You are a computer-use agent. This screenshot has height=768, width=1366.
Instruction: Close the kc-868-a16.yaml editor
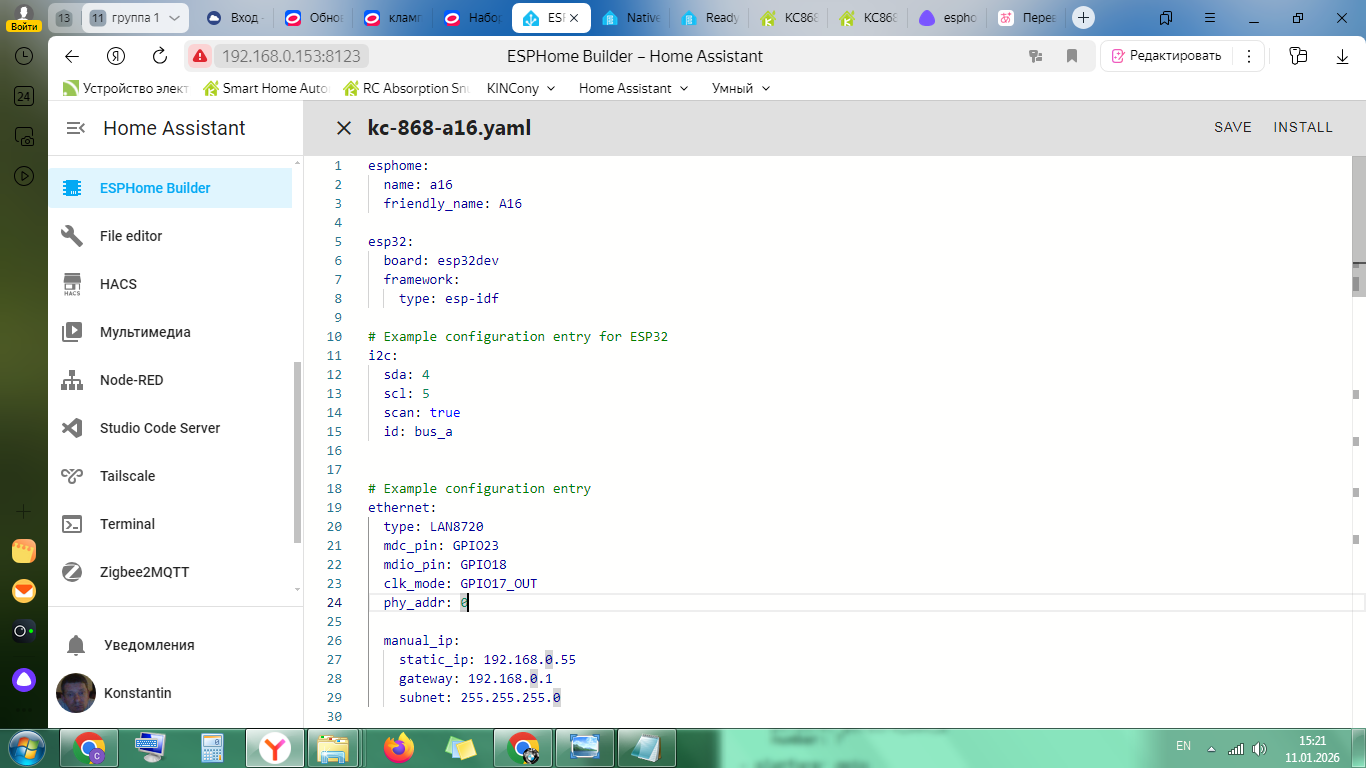click(344, 128)
